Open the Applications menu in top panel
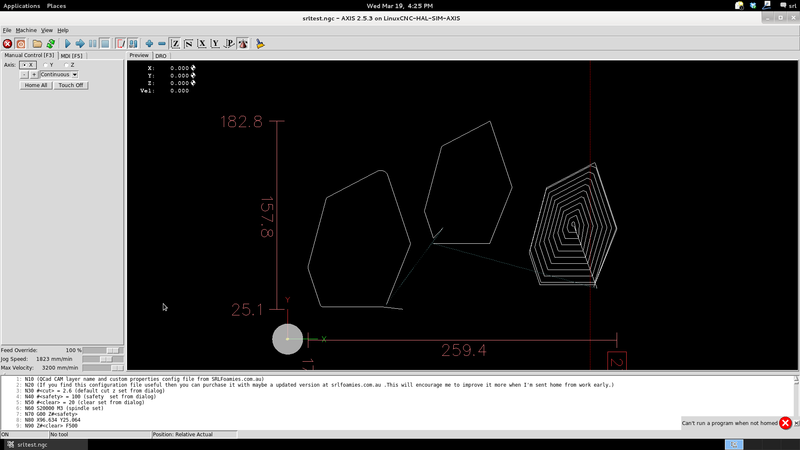This screenshot has height=450, width=800. (21, 6)
